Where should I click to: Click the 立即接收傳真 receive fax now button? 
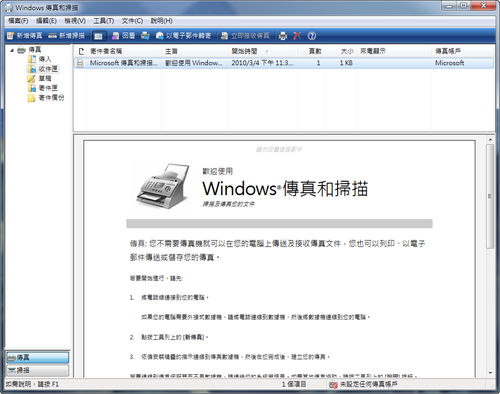[x=245, y=36]
